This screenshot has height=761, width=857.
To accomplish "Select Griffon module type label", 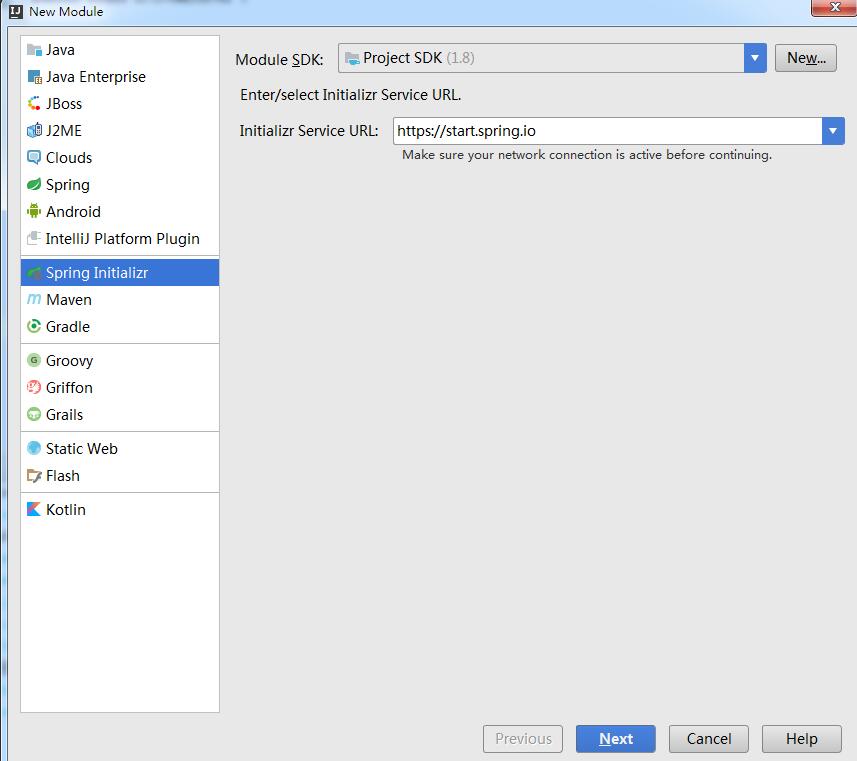I will pos(69,388).
